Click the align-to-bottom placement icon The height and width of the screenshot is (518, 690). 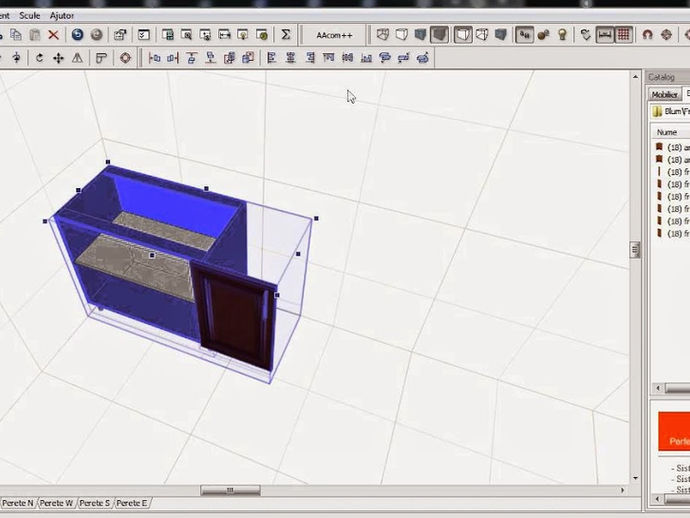tap(210, 58)
